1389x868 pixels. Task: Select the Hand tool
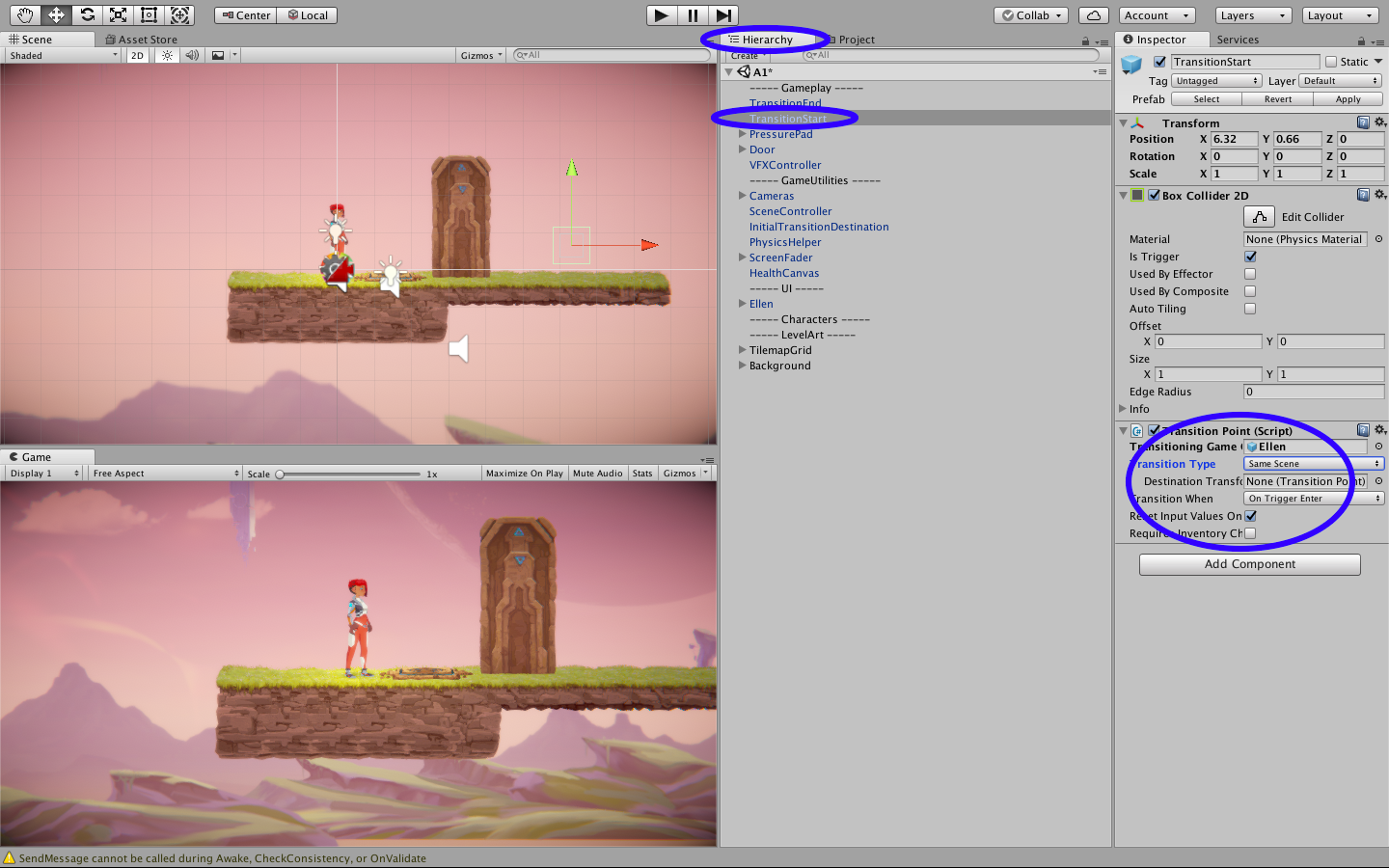[x=24, y=14]
